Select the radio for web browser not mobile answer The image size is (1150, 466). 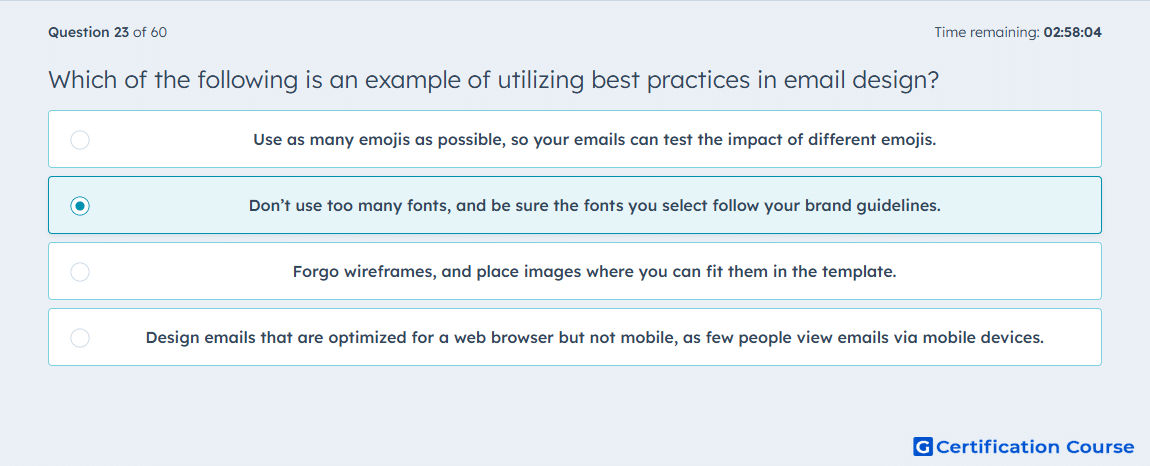click(80, 338)
